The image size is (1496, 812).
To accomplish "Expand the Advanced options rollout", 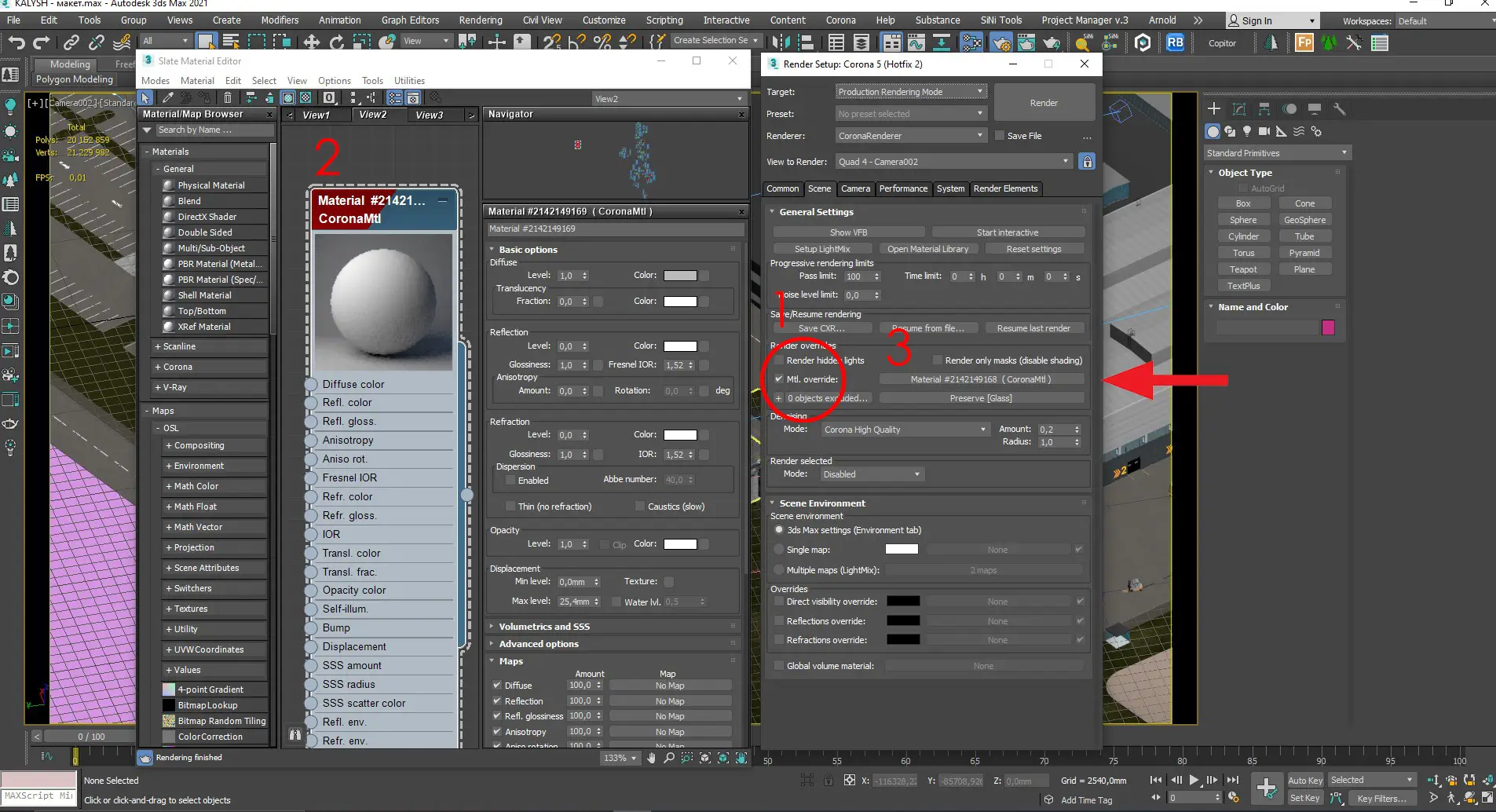I will [539, 644].
